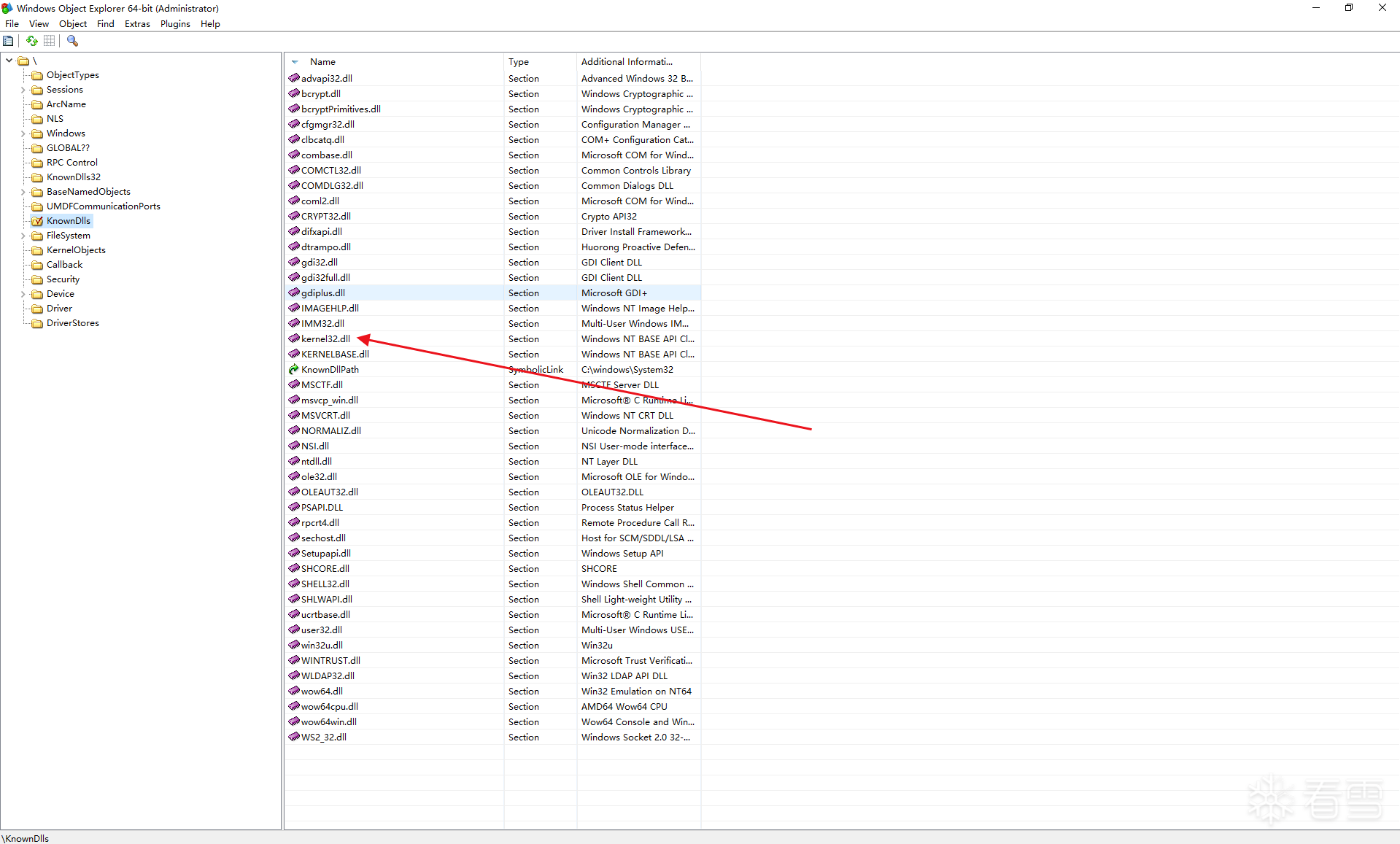Viewport: 1400px width, 844px height.
Task: Click the folder icon beside ObjectTypes
Action: [x=37, y=75]
